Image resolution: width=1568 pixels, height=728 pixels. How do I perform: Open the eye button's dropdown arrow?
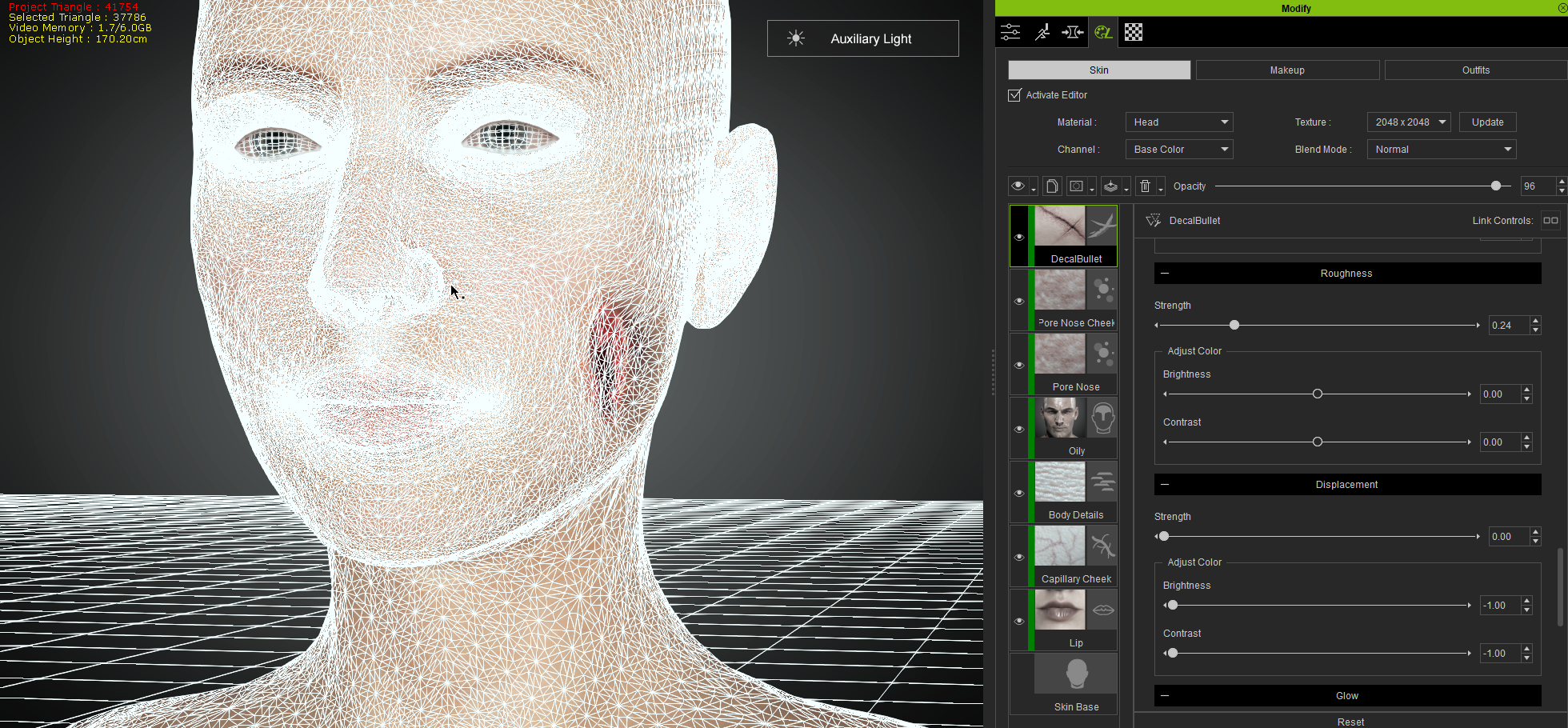click(1034, 190)
